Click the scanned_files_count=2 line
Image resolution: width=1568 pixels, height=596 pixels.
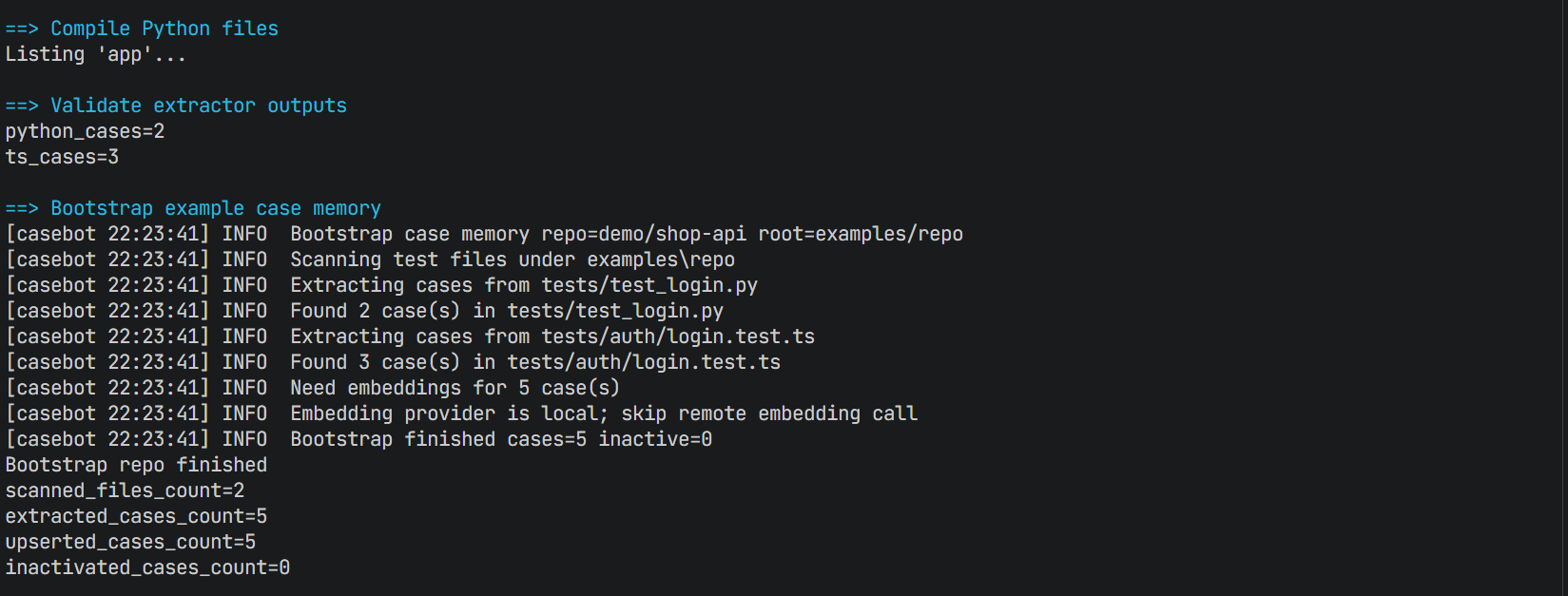point(126,490)
